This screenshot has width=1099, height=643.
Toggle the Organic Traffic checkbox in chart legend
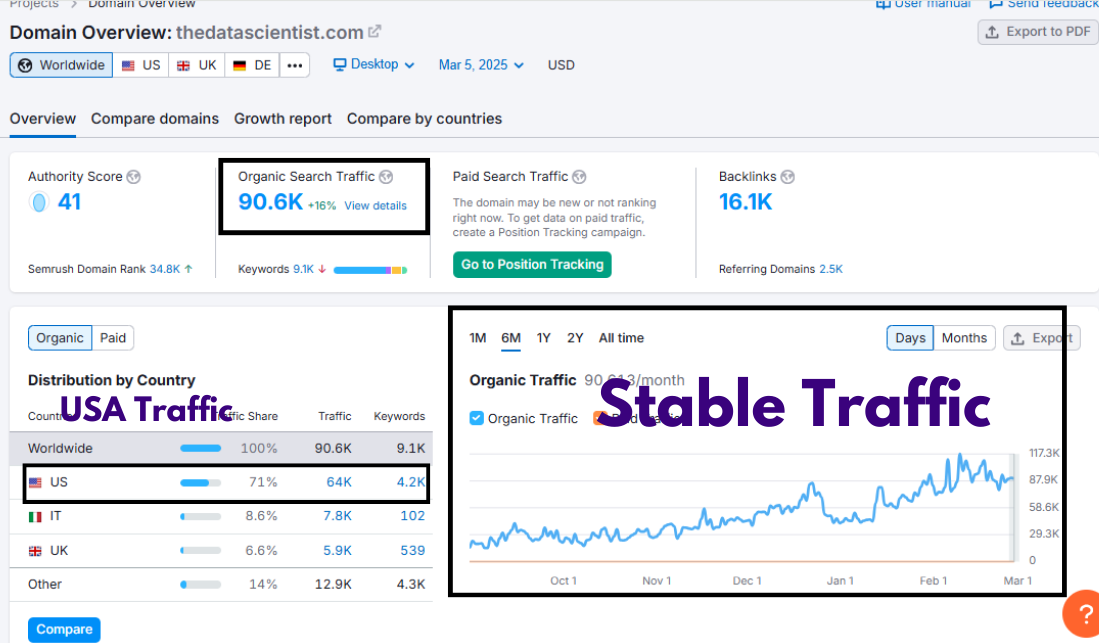click(x=477, y=418)
